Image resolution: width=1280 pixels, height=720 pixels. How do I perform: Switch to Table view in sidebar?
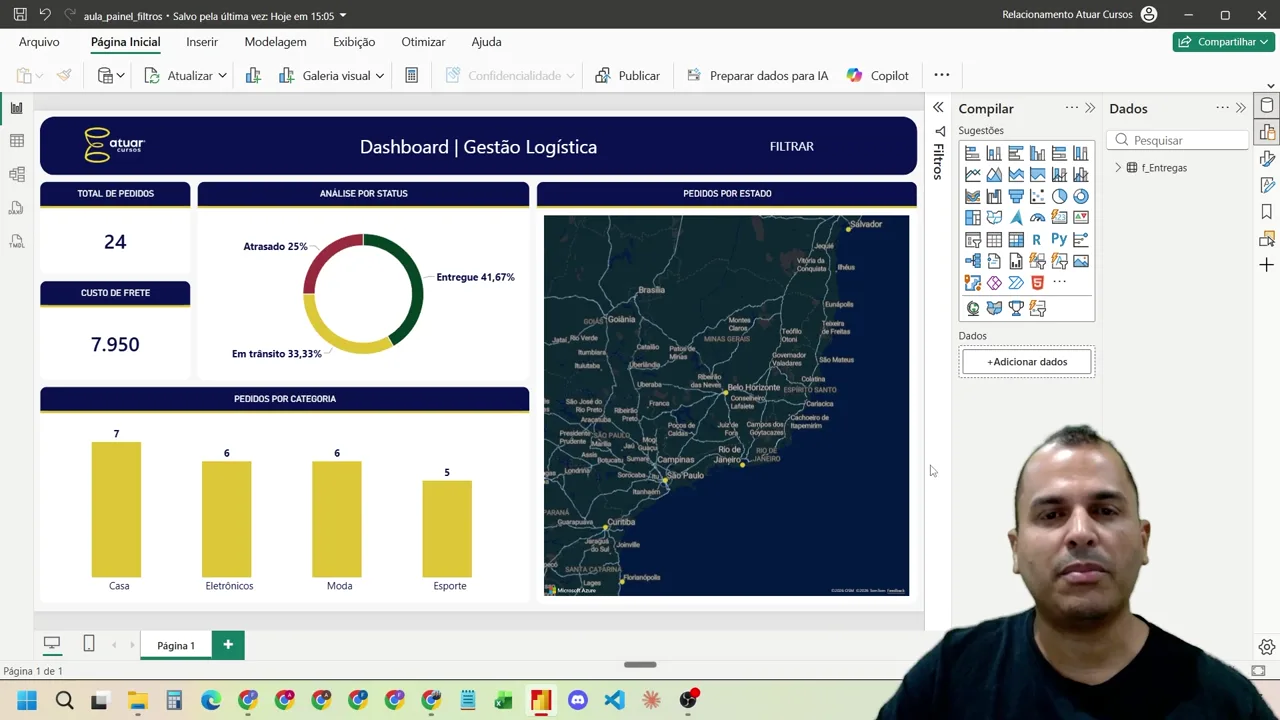tap(16, 141)
